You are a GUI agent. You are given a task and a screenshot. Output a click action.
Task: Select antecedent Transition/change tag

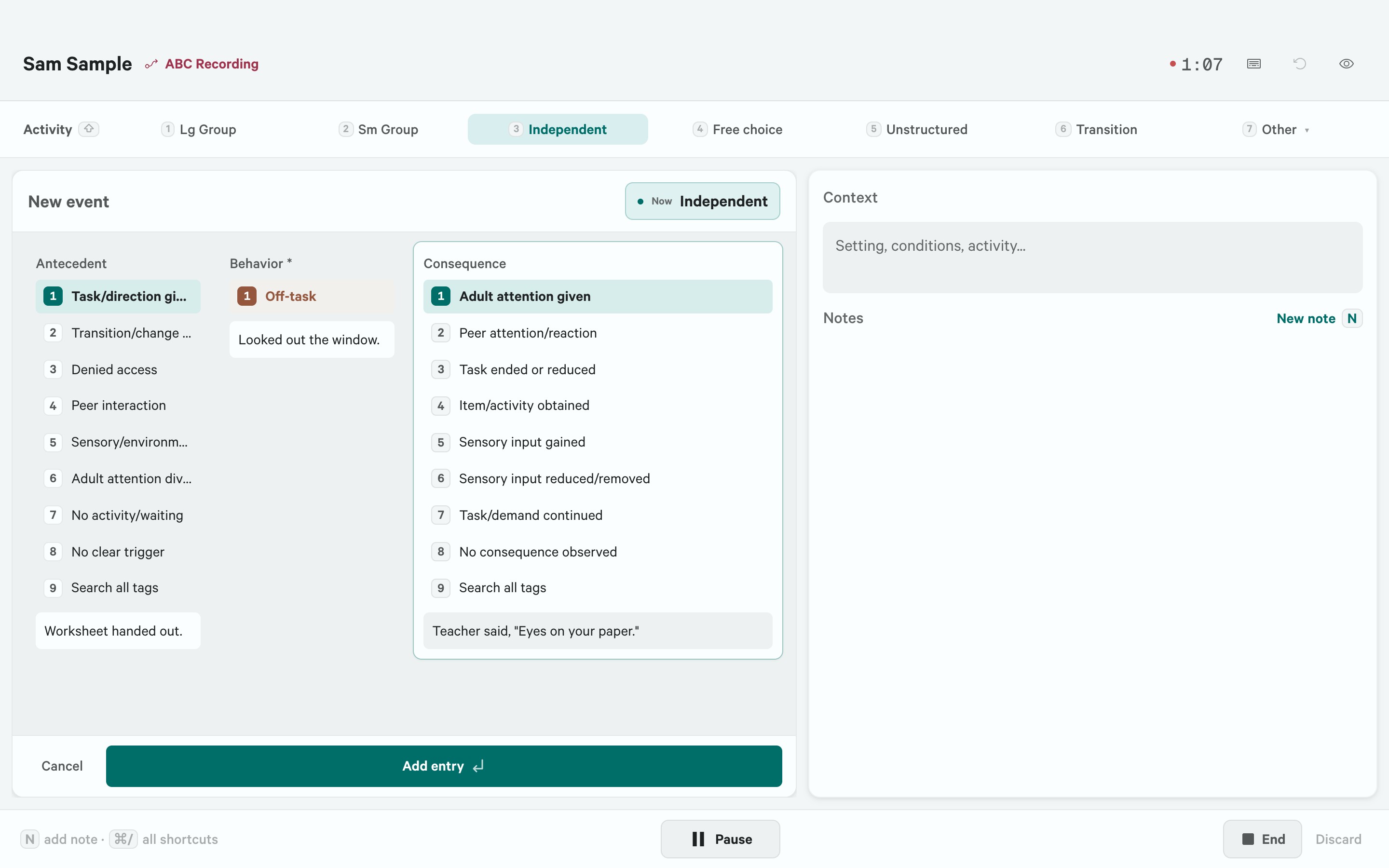118,333
